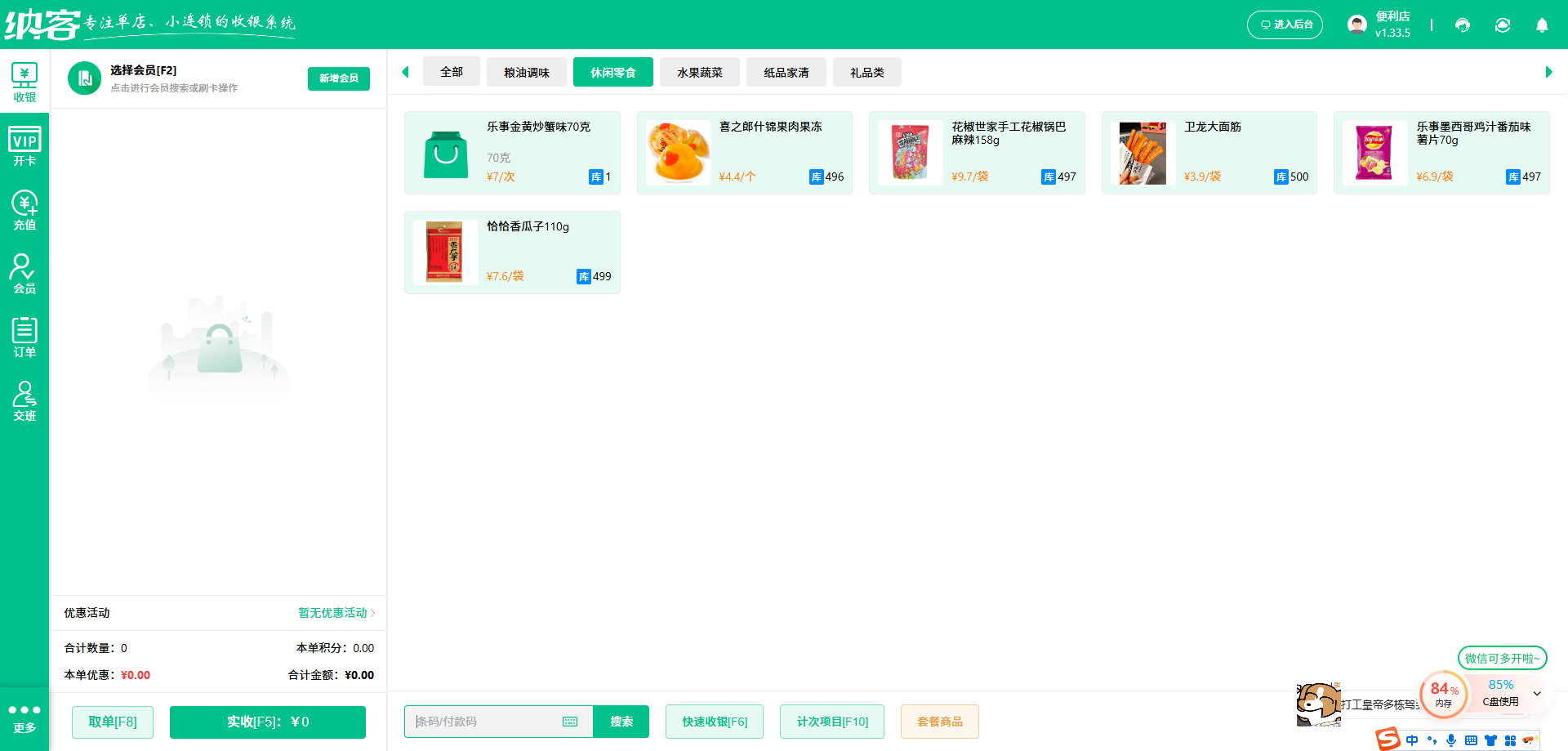Click the right arrow to show more categories

coord(1548,72)
